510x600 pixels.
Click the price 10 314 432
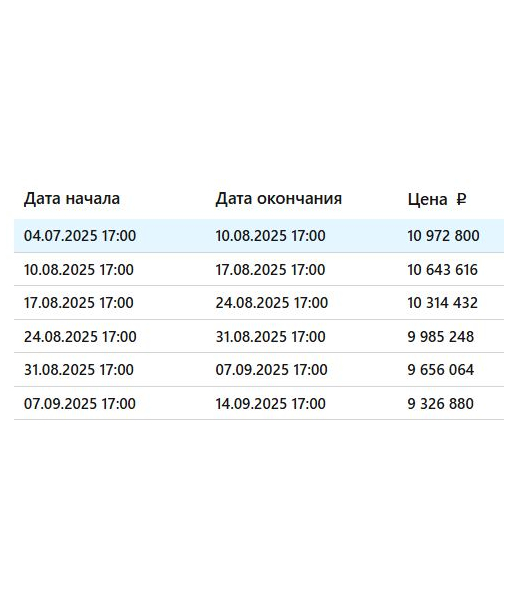pyautogui.click(x=443, y=303)
